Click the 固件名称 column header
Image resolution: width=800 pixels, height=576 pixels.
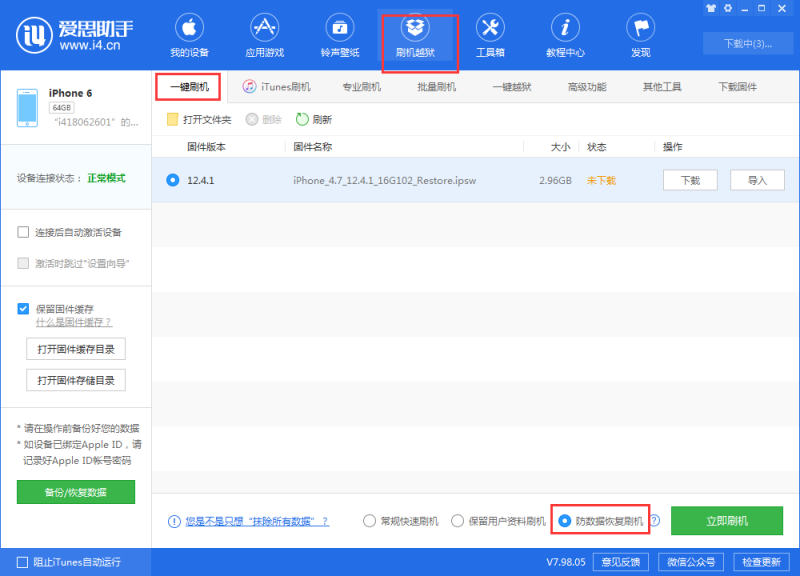pyautogui.click(x=312, y=147)
